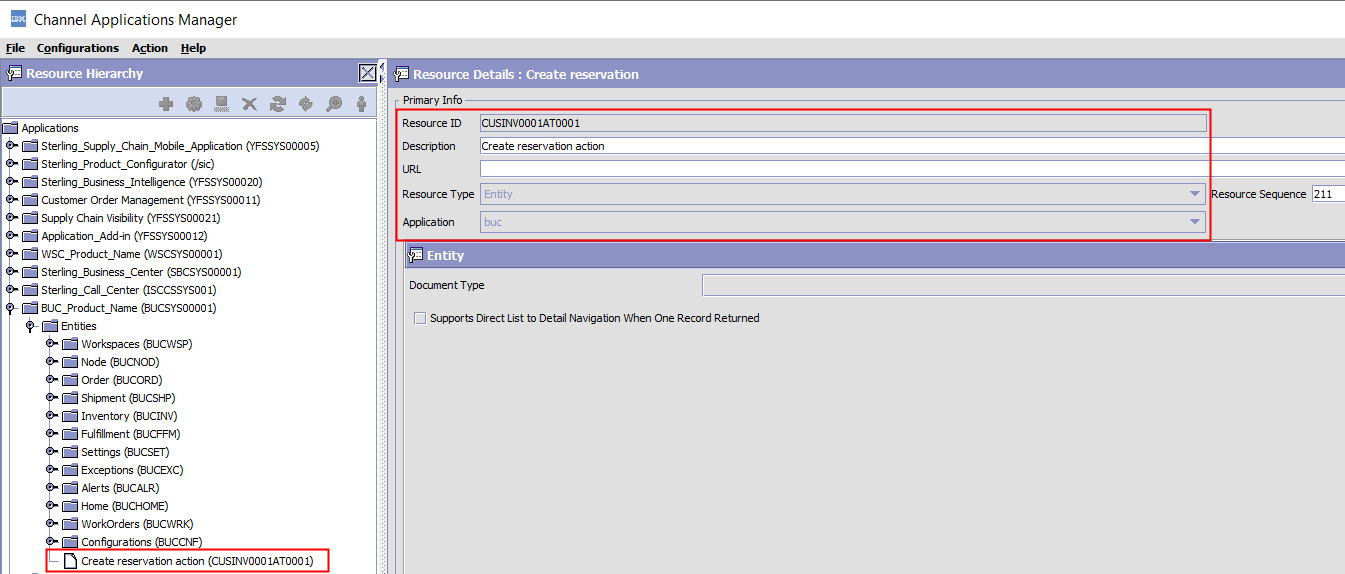Click the Resource ID field CUSINV0001AT0001
1345x574 pixels.
843,123
